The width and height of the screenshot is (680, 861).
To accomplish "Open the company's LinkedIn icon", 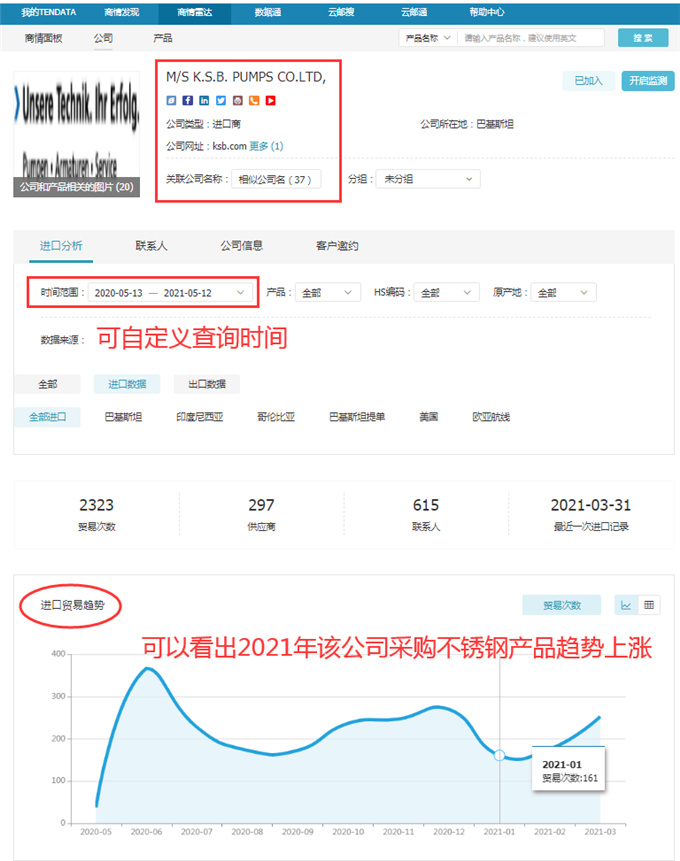I will tap(204, 100).
